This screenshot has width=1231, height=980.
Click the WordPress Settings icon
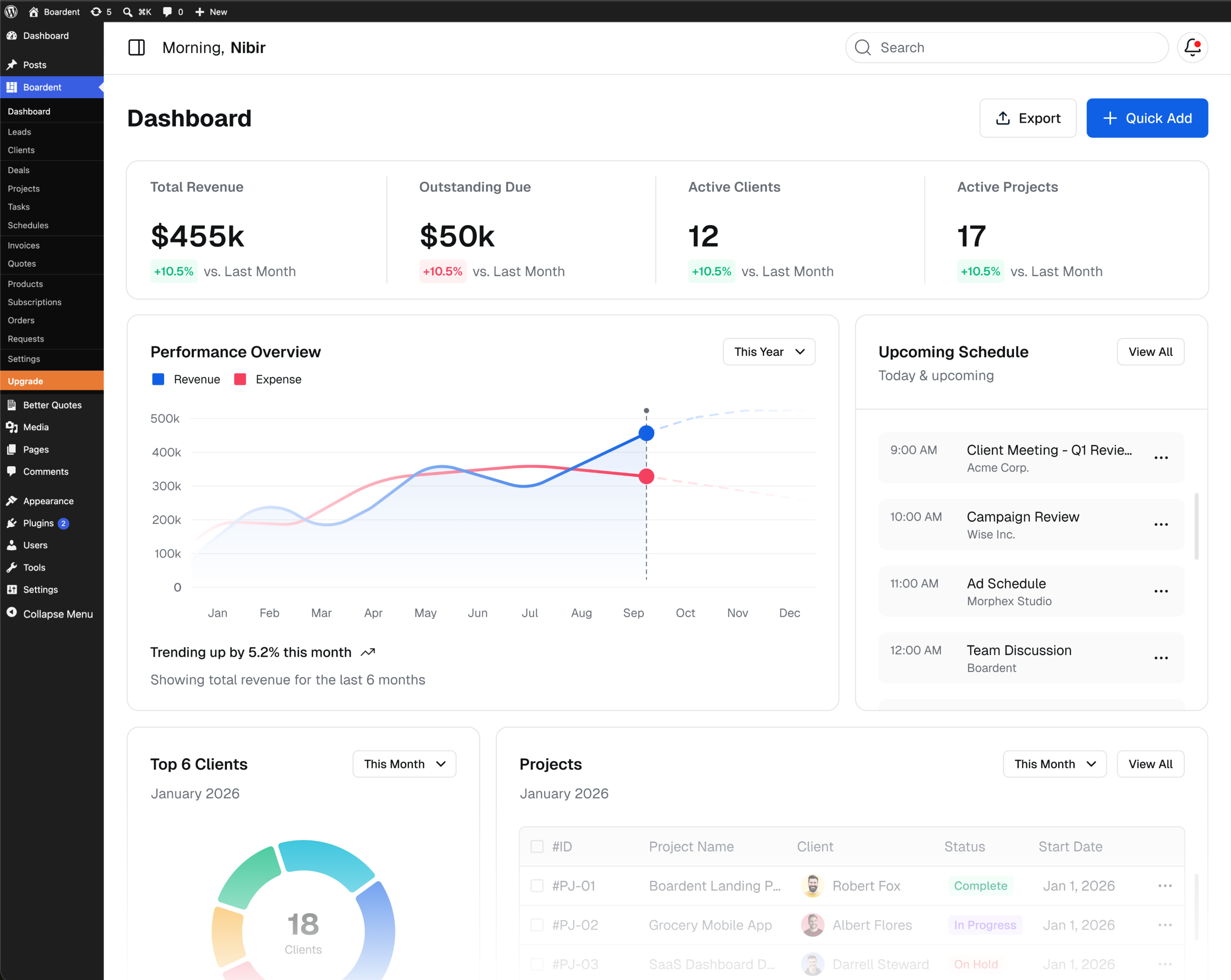11,590
